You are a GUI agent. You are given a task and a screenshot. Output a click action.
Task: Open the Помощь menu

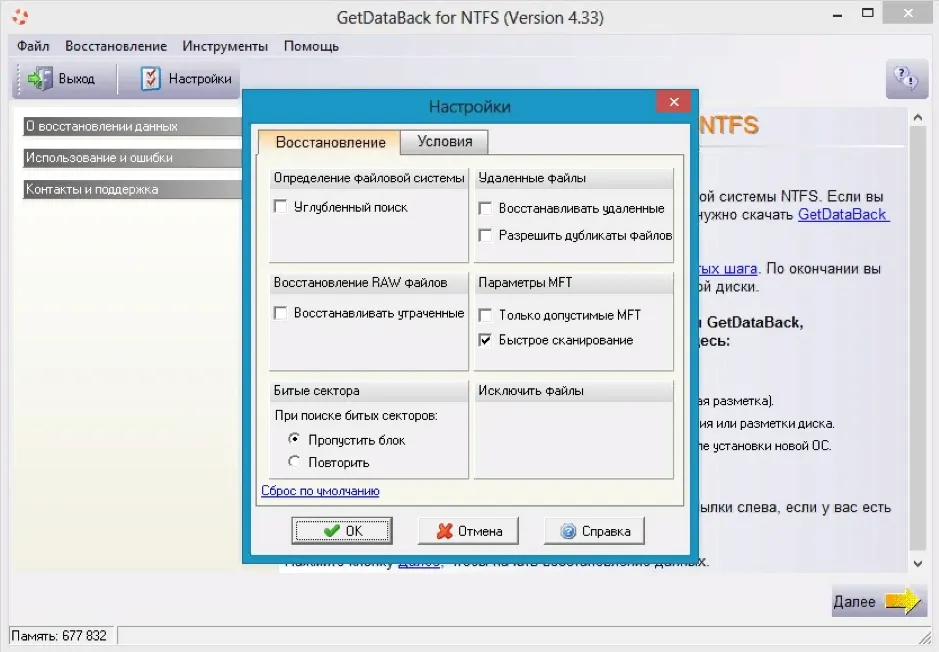(x=311, y=46)
